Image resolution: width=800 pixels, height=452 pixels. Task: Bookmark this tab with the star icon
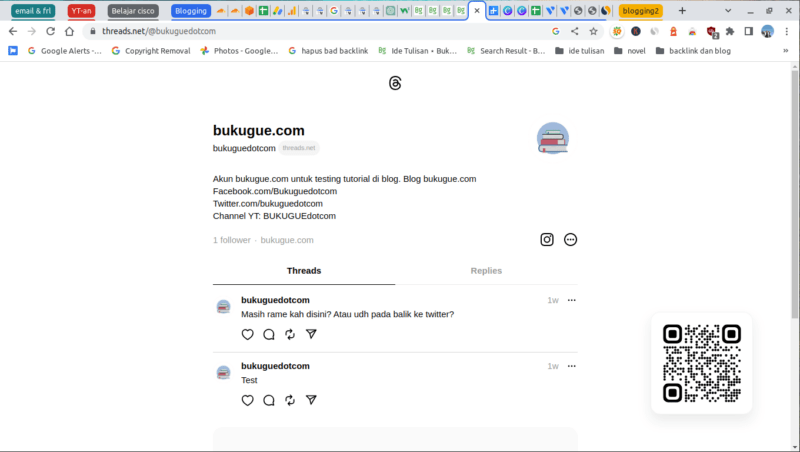point(593,31)
